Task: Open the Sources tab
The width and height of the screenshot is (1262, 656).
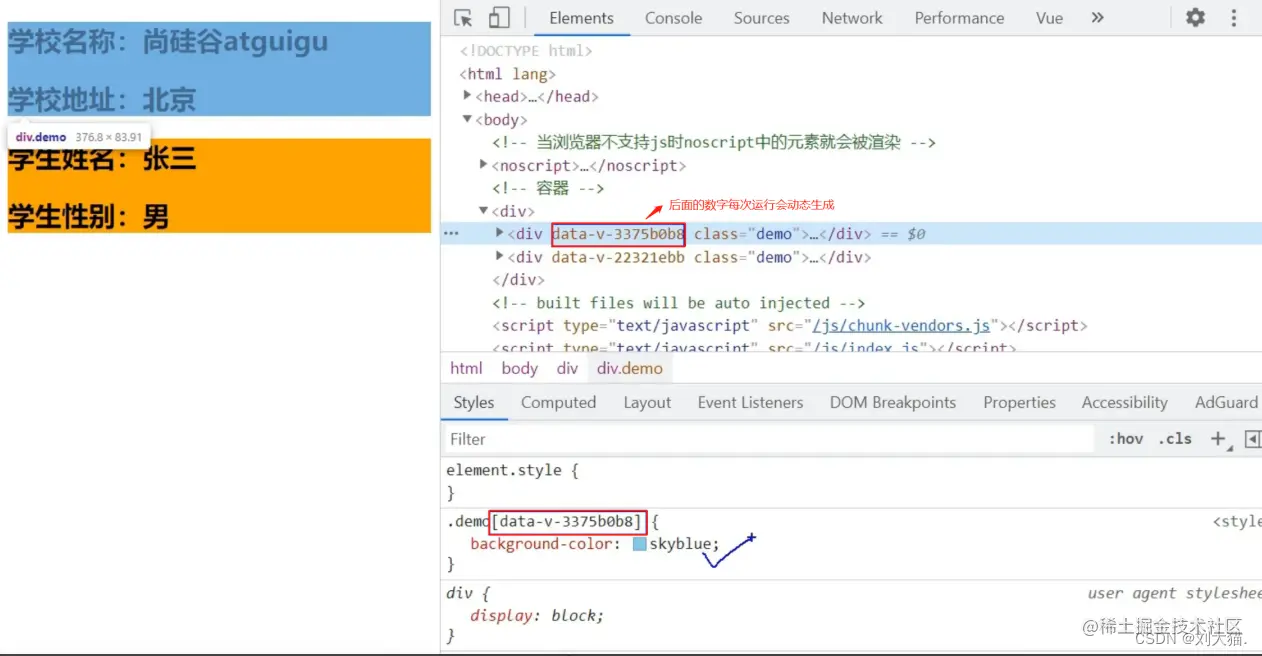Action: click(x=761, y=18)
